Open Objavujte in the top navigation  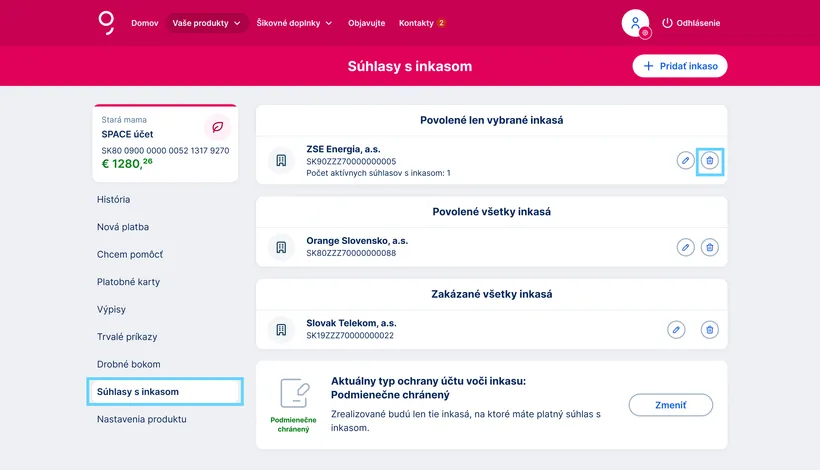[366, 23]
